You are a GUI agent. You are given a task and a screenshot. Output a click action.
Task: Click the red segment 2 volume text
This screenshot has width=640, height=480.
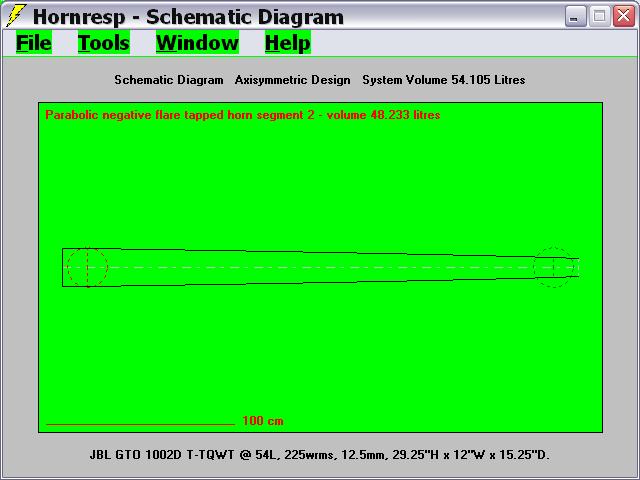(x=243, y=115)
